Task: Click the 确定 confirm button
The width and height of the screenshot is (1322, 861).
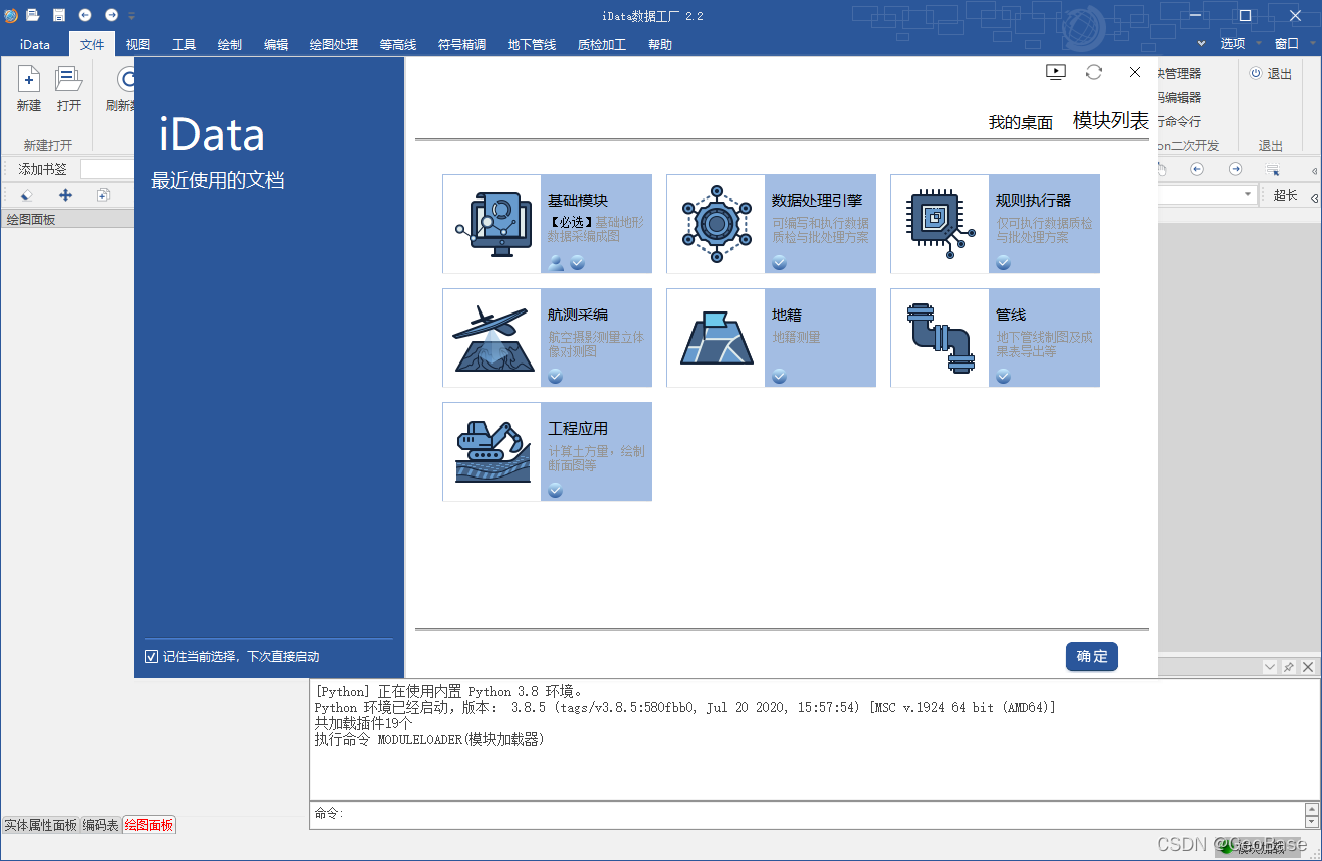Action: 1092,657
